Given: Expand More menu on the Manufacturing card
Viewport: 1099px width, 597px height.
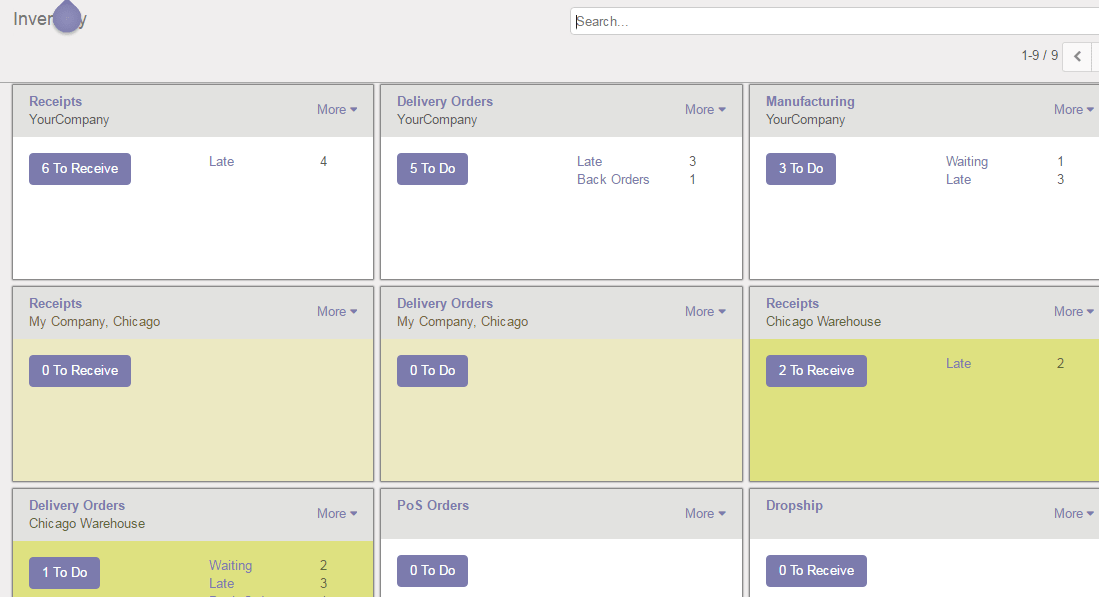Looking at the screenshot, I should 1074,109.
